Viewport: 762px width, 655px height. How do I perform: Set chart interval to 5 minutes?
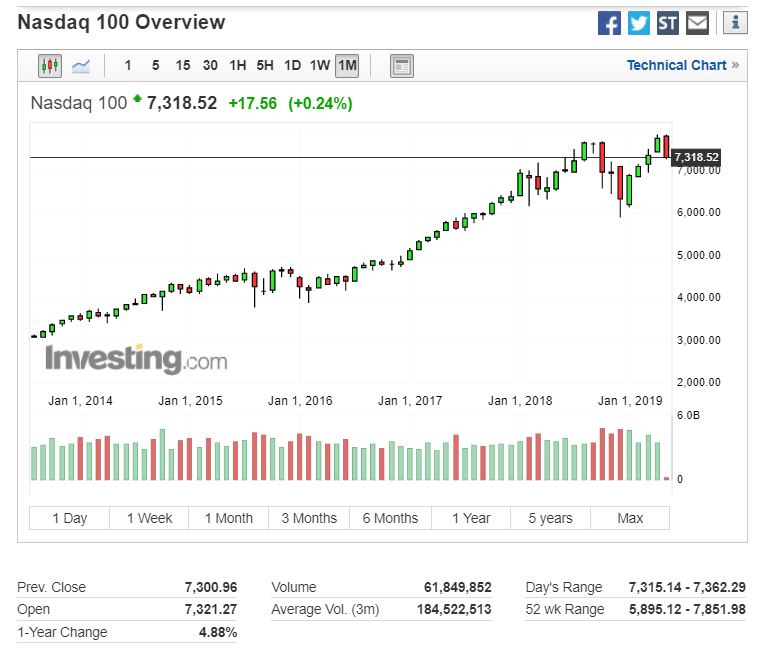click(x=156, y=66)
